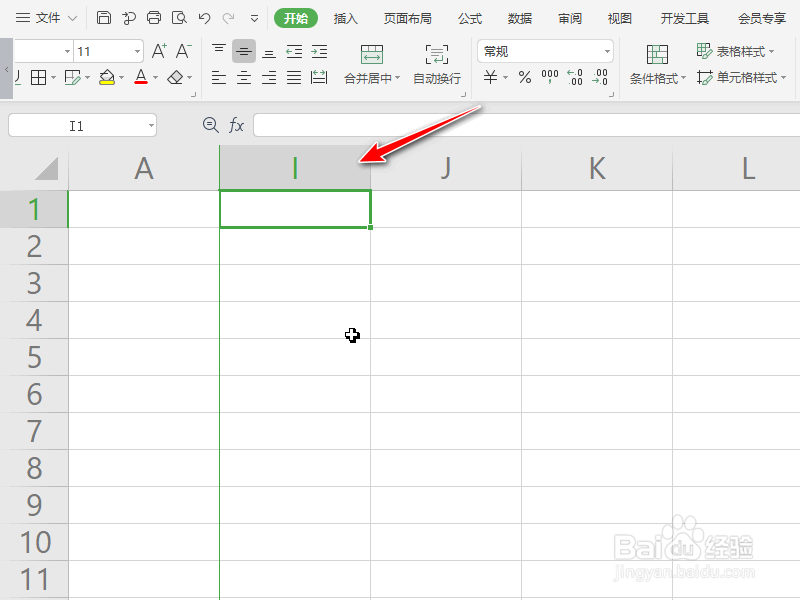800x600 pixels.
Task: Expand font name dropdown arrow
Action: 67,52
